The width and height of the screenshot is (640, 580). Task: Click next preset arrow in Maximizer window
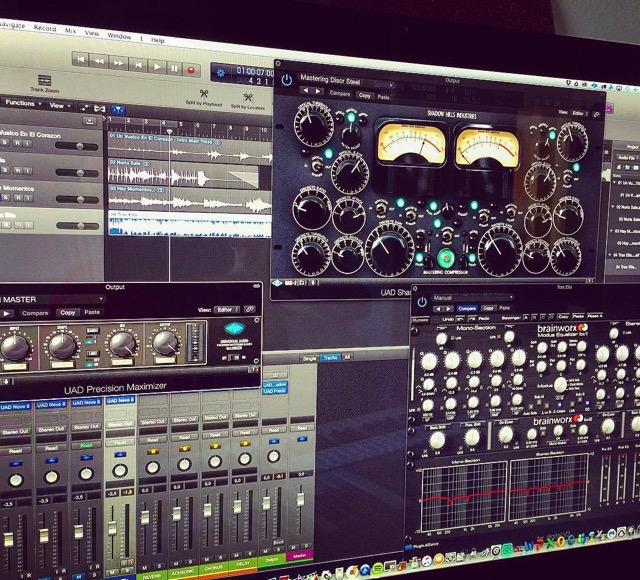coord(7,313)
